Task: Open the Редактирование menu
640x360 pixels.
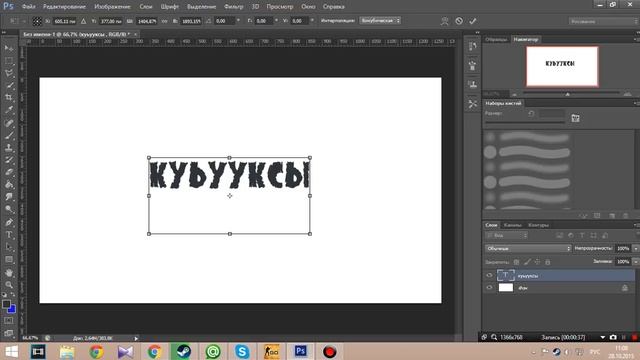Action: coord(64,7)
